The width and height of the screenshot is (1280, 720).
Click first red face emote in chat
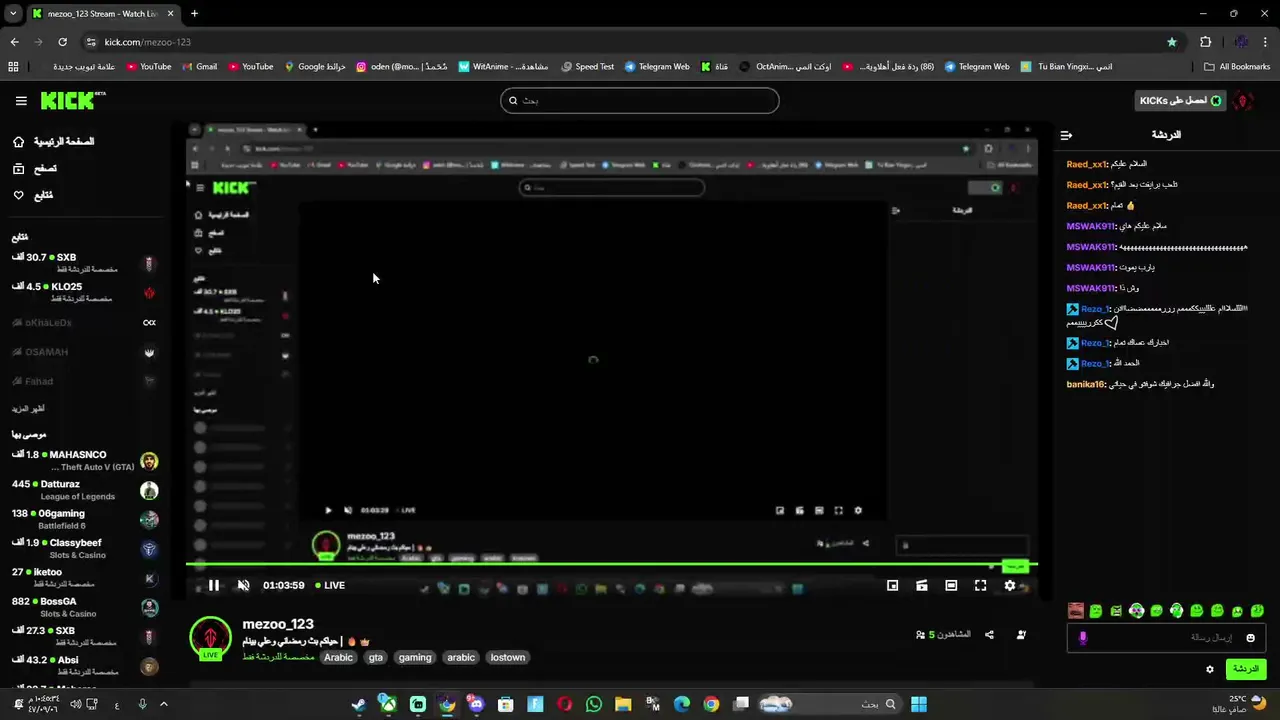(x=1076, y=611)
